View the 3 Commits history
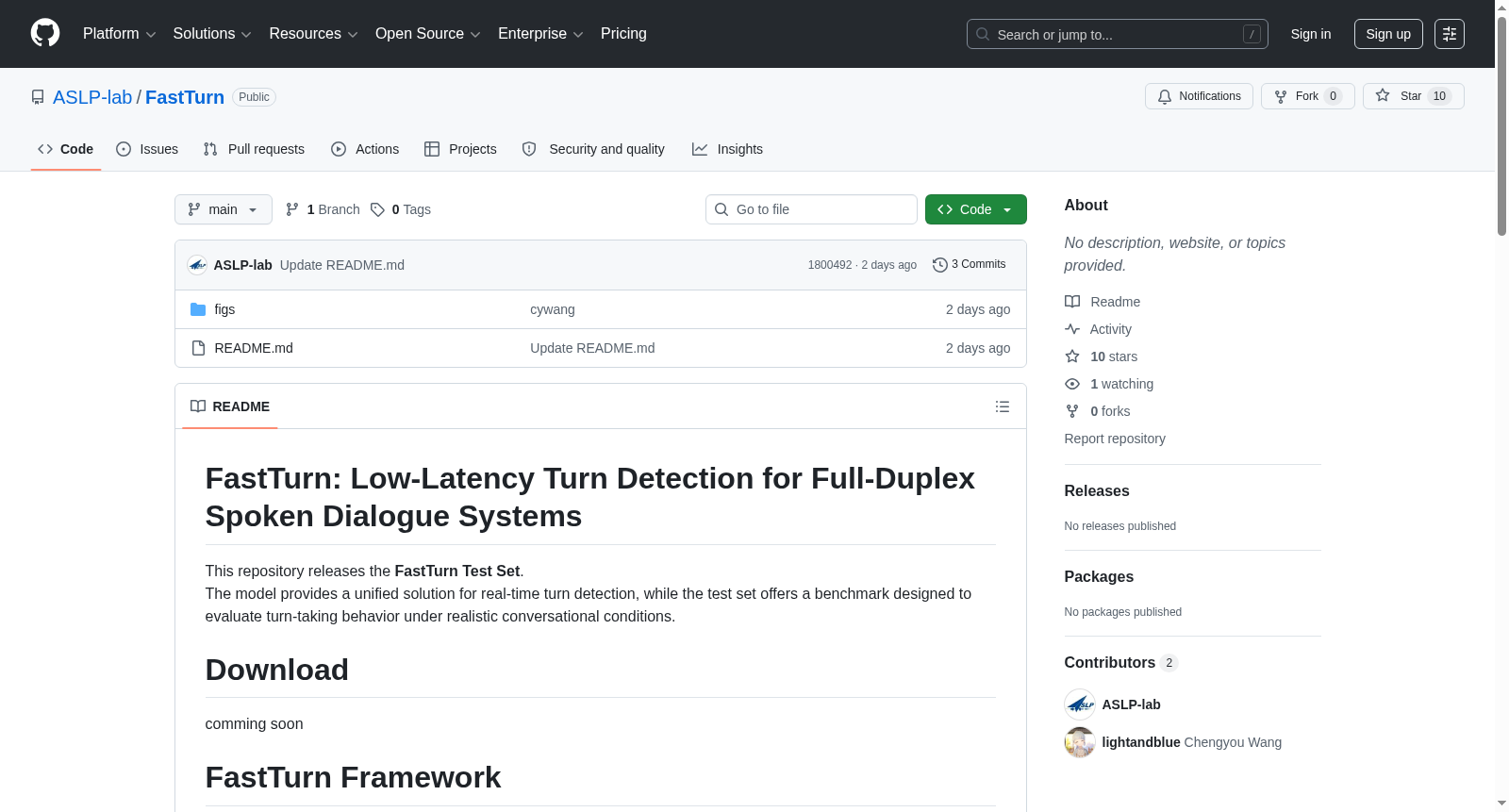The height and width of the screenshot is (812, 1509). point(970,265)
